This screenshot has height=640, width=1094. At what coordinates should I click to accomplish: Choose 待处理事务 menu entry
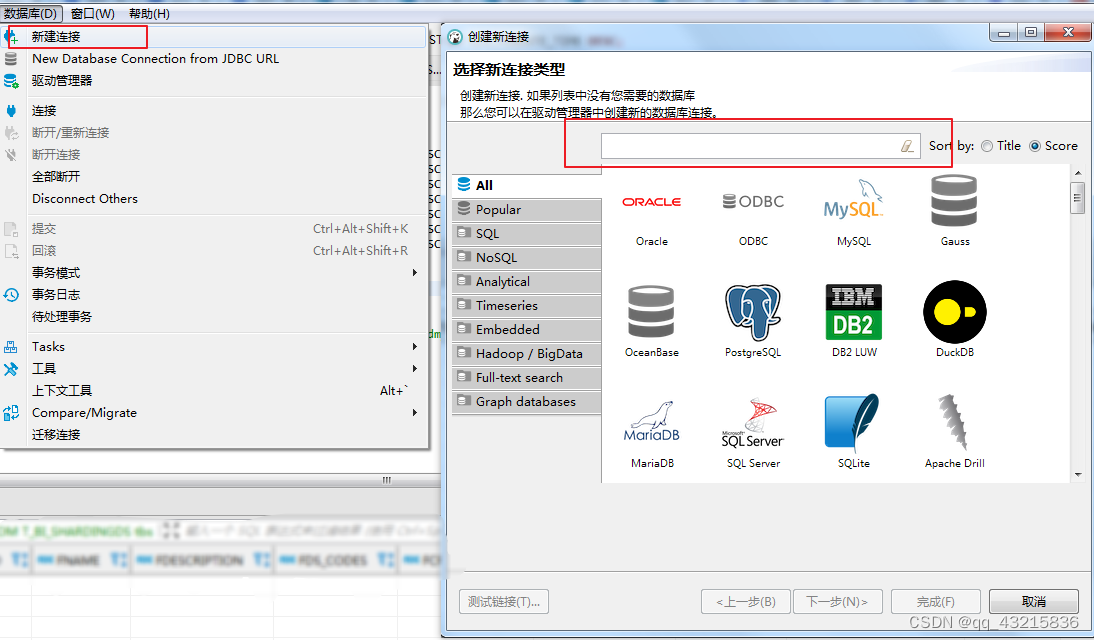[213, 316]
